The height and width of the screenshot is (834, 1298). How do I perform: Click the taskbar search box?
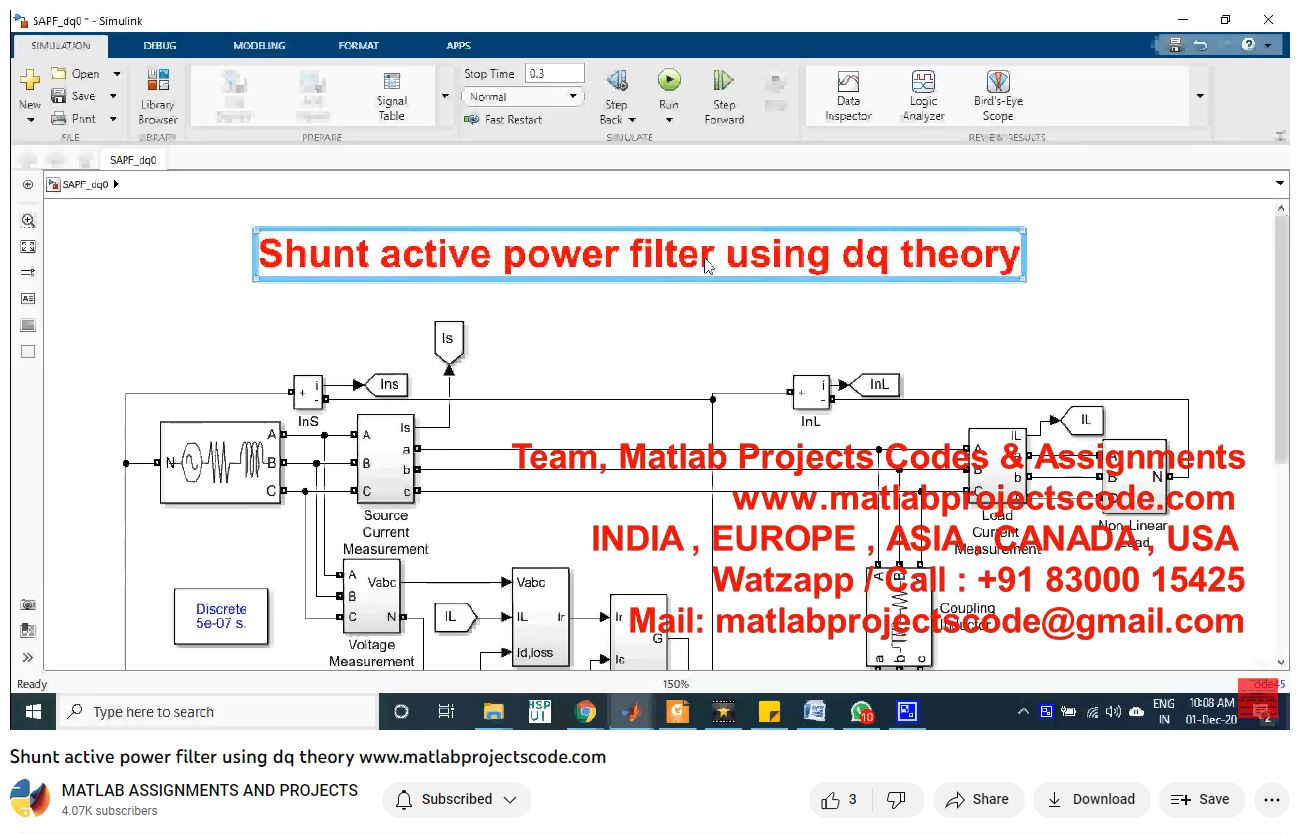point(217,712)
